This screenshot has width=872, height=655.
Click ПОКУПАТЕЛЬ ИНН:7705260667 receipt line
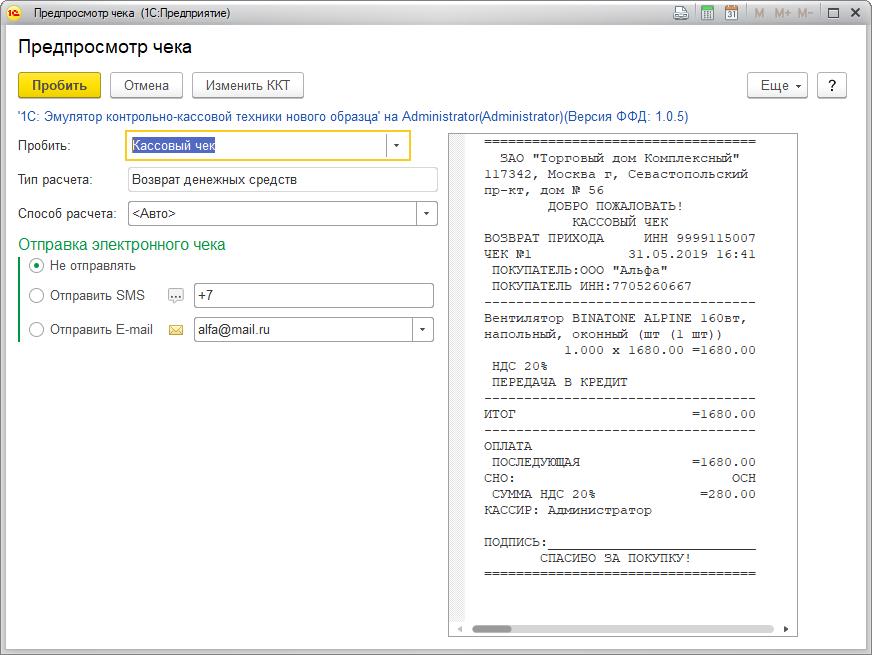click(x=592, y=286)
